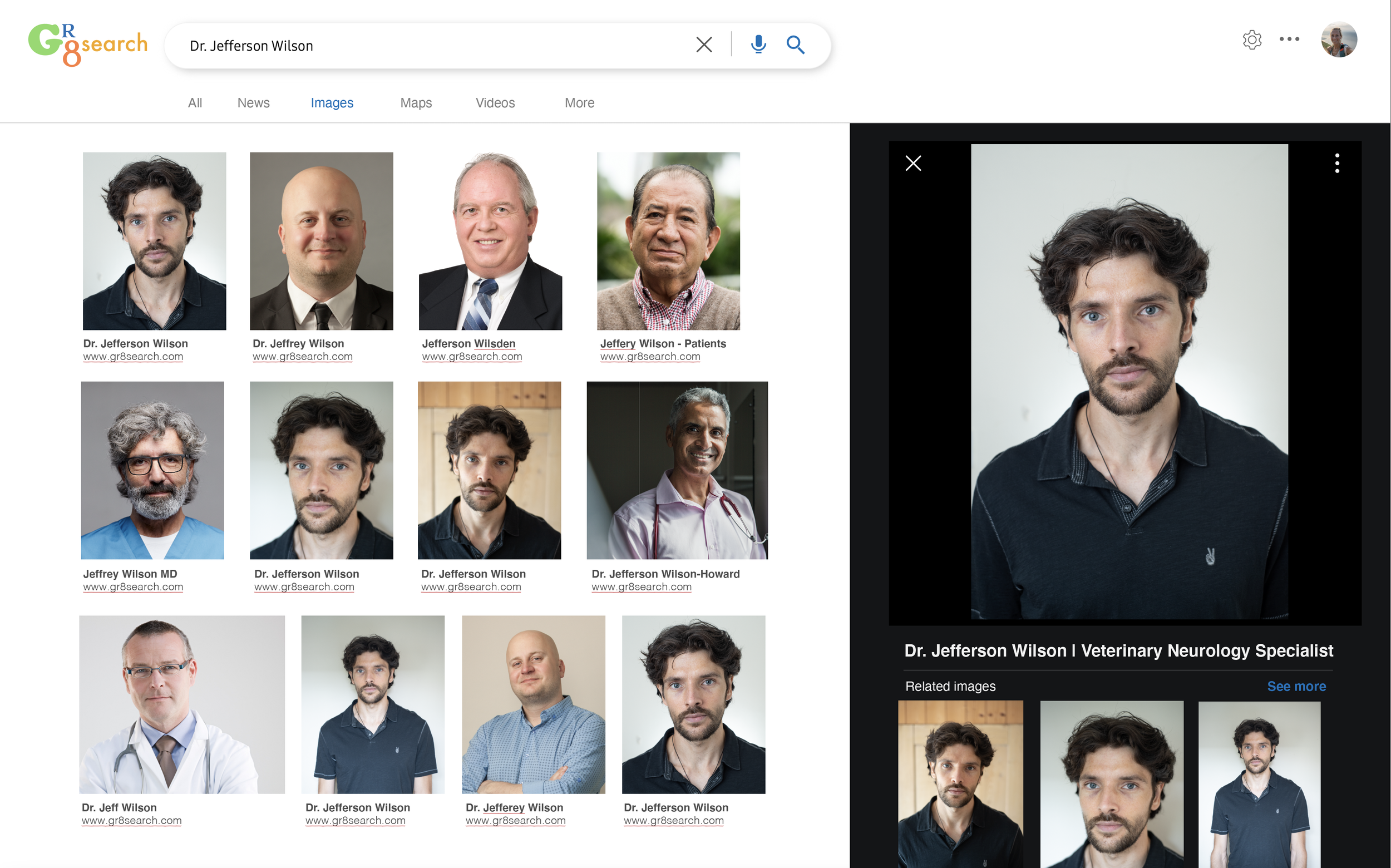Image resolution: width=1391 pixels, height=868 pixels.
Task: Clear the search query with X icon
Action: click(x=704, y=45)
